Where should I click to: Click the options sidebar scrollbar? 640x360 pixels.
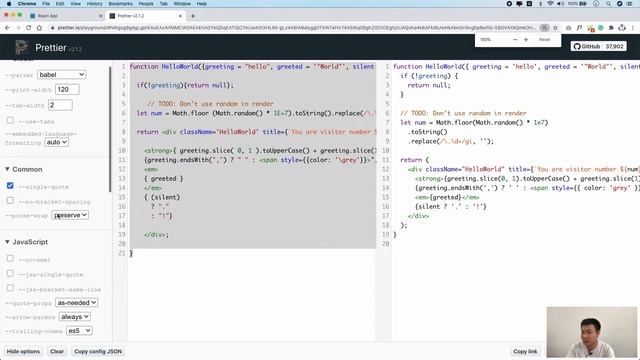(110, 129)
